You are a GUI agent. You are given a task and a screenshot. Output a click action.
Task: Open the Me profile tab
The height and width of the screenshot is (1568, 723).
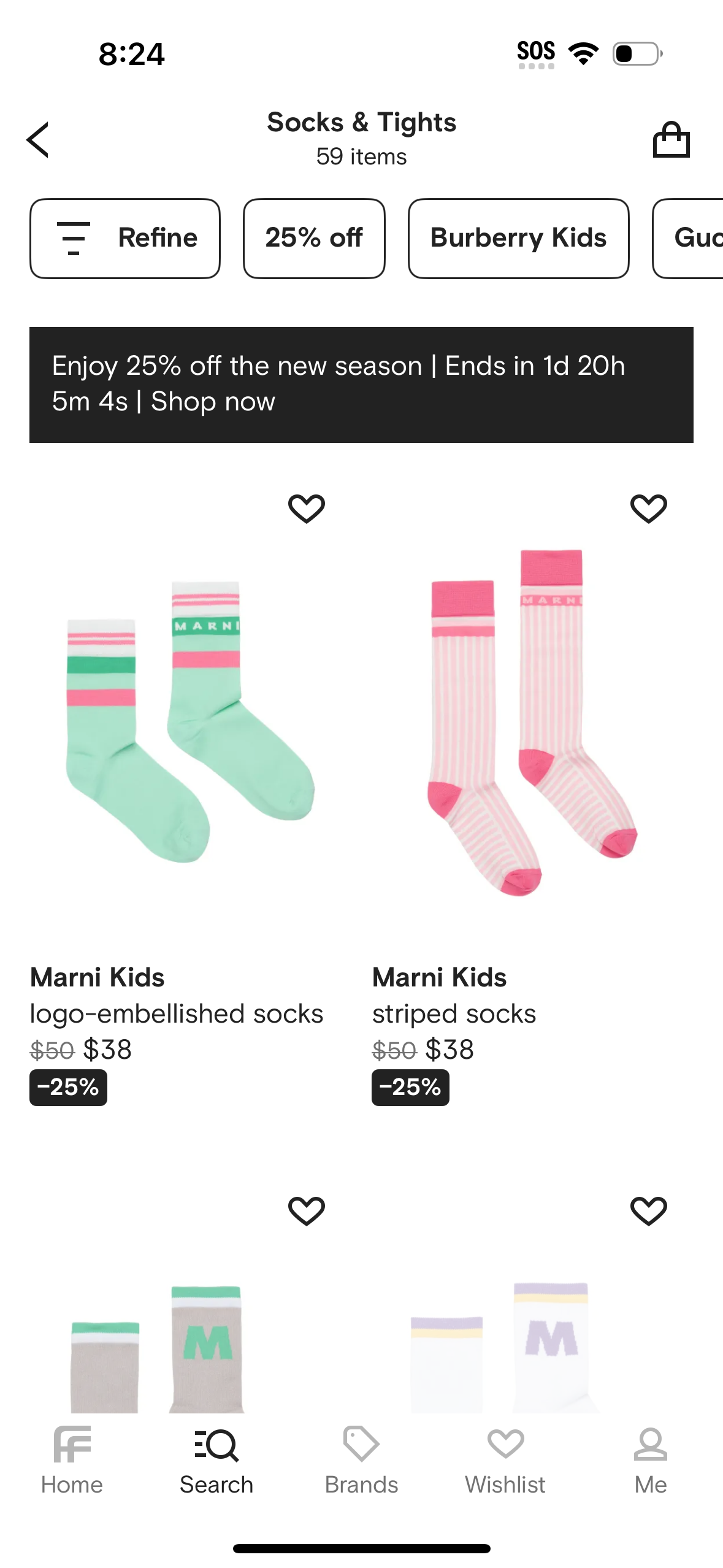650,1461
